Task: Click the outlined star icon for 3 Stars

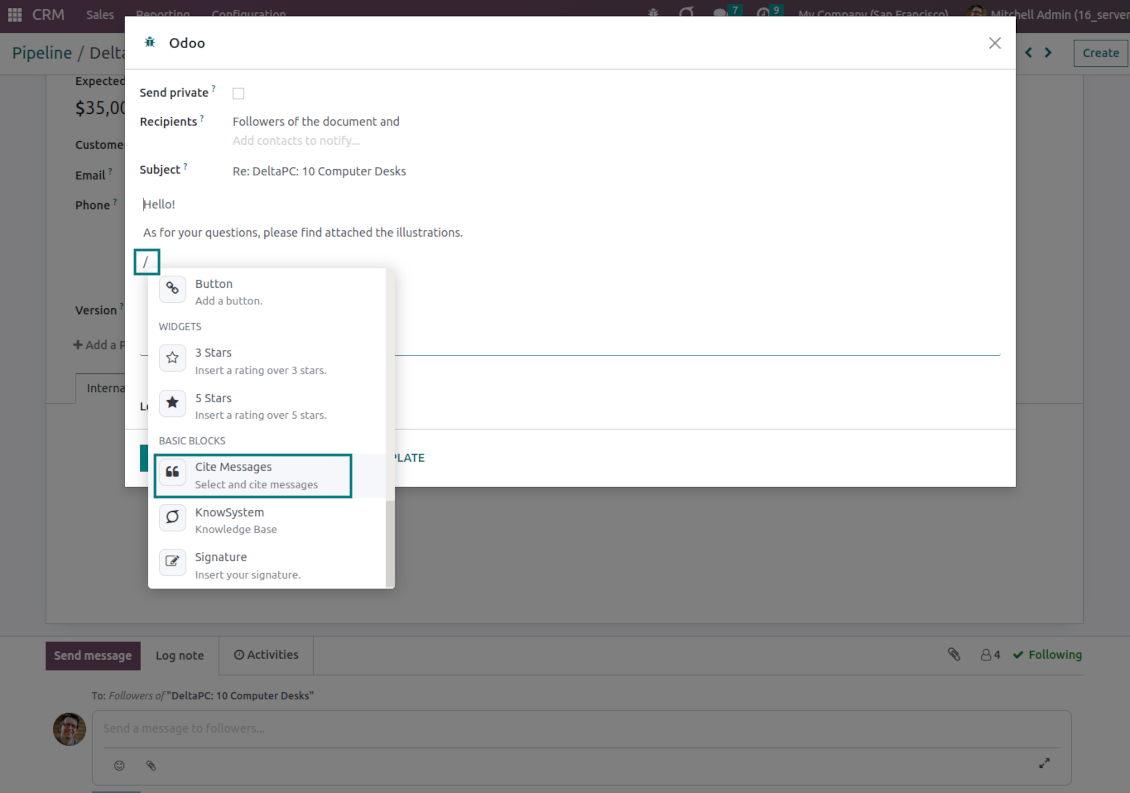Action: click(172, 358)
